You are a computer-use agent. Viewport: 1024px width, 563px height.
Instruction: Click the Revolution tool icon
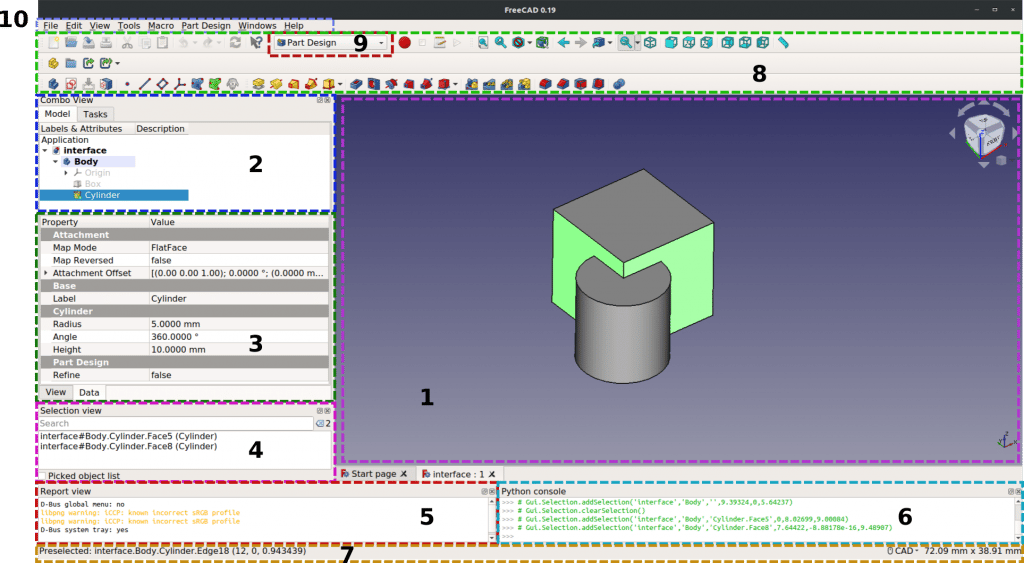276,84
